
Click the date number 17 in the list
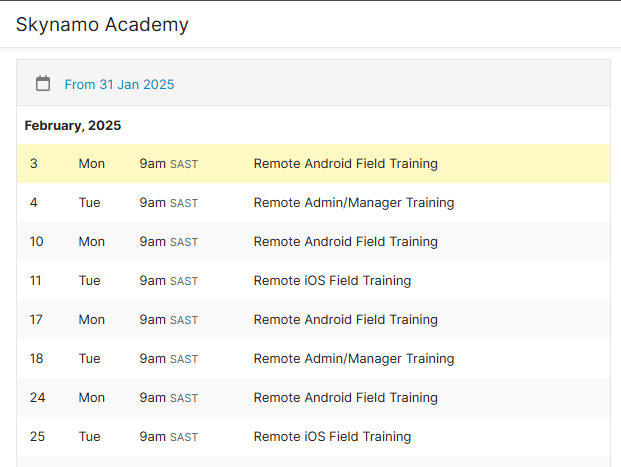click(x=37, y=320)
